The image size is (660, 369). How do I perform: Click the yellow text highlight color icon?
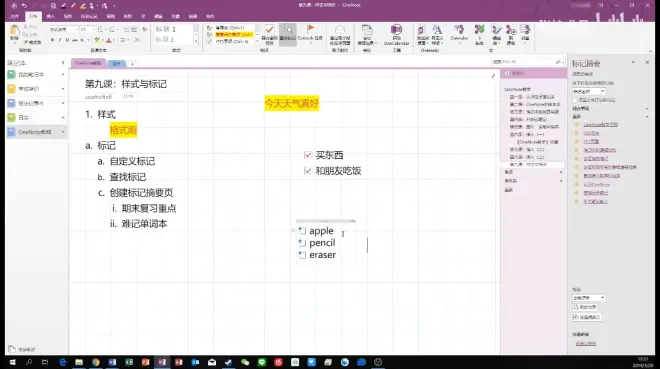(x=98, y=40)
